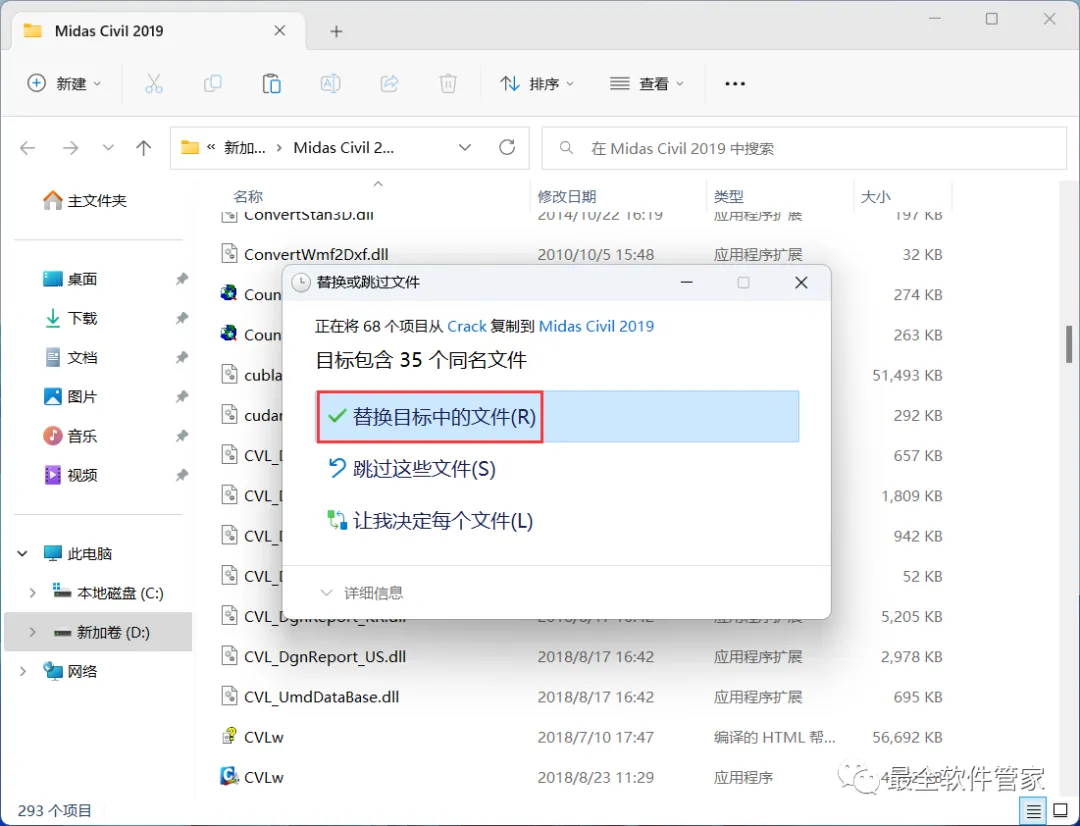Screen dimensions: 1080x826
Task: Open the Pictures 图片 quick access folder
Action: (70, 397)
